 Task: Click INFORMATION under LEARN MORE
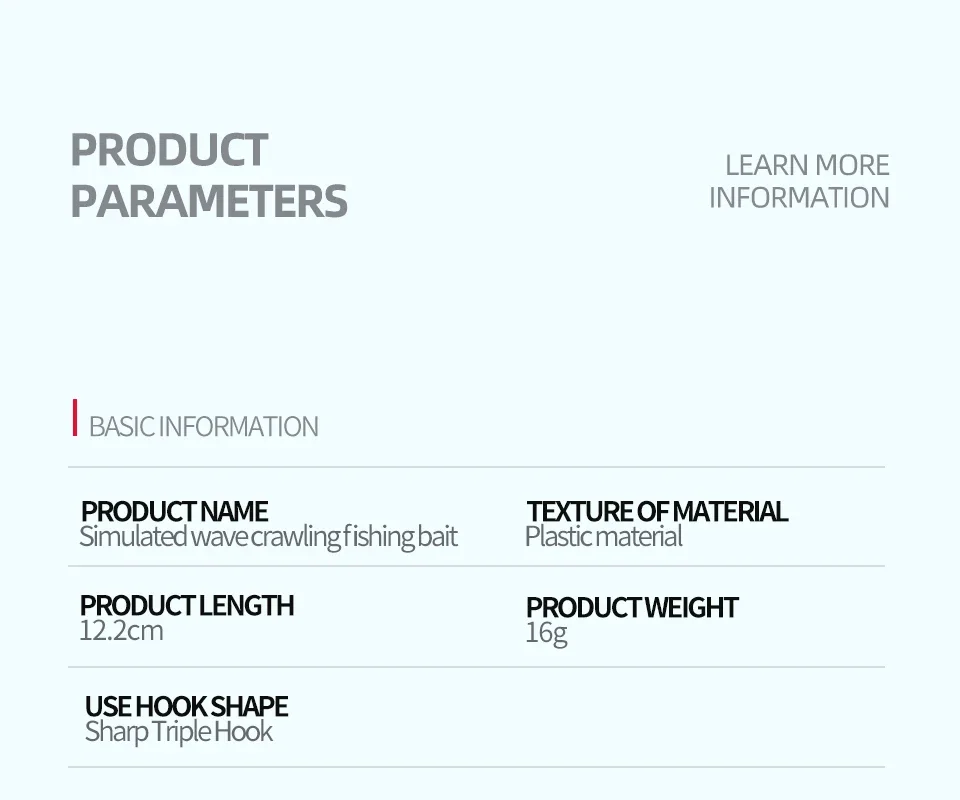pyautogui.click(x=798, y=197)
